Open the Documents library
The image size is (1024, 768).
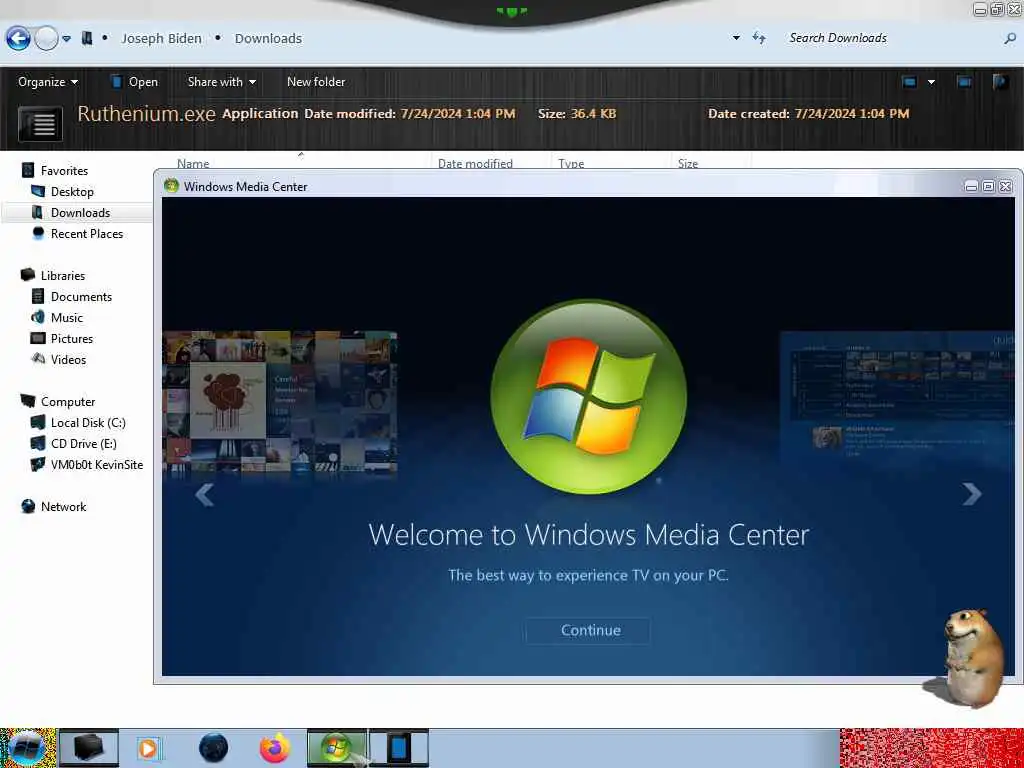pos(81,296)
